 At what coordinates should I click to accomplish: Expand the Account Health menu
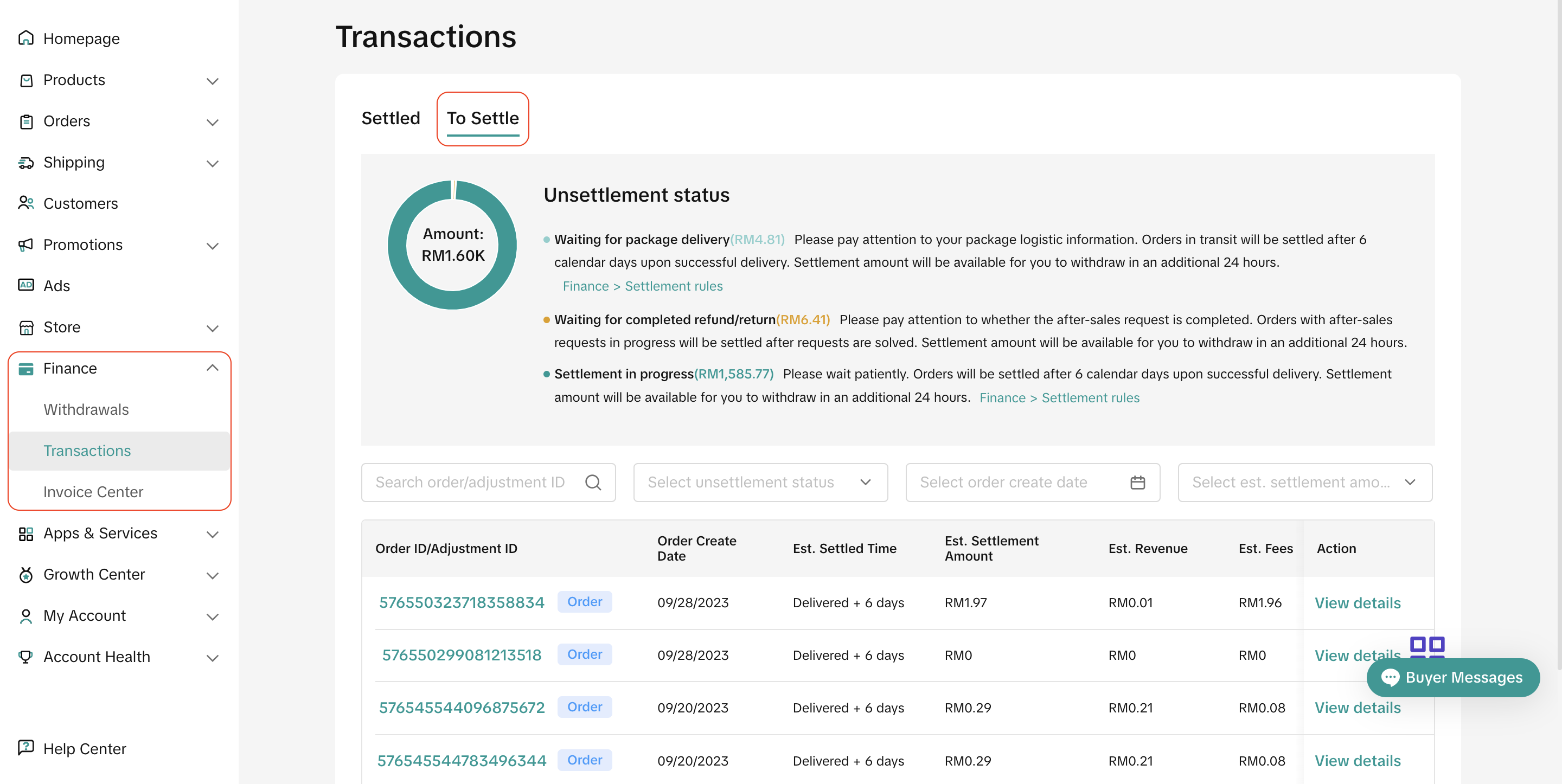(212, 657)
